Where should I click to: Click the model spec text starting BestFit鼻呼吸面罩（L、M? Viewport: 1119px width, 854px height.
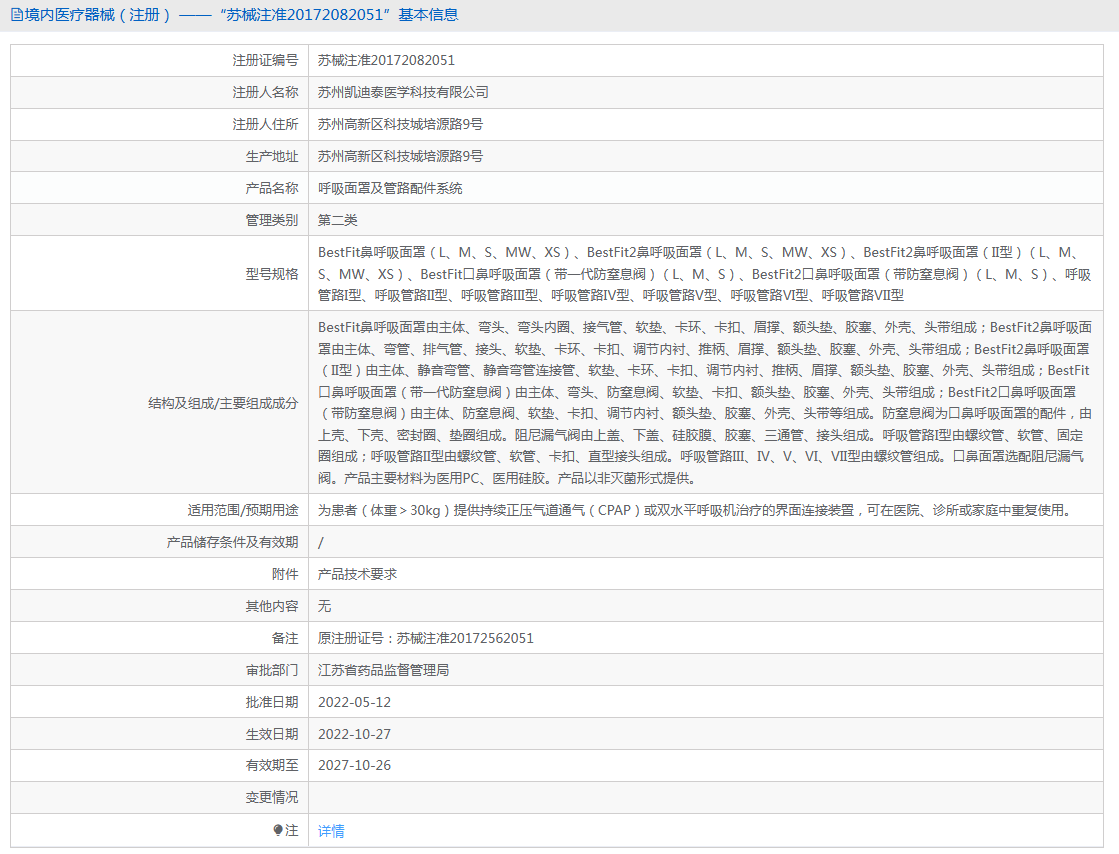point(704,274)
